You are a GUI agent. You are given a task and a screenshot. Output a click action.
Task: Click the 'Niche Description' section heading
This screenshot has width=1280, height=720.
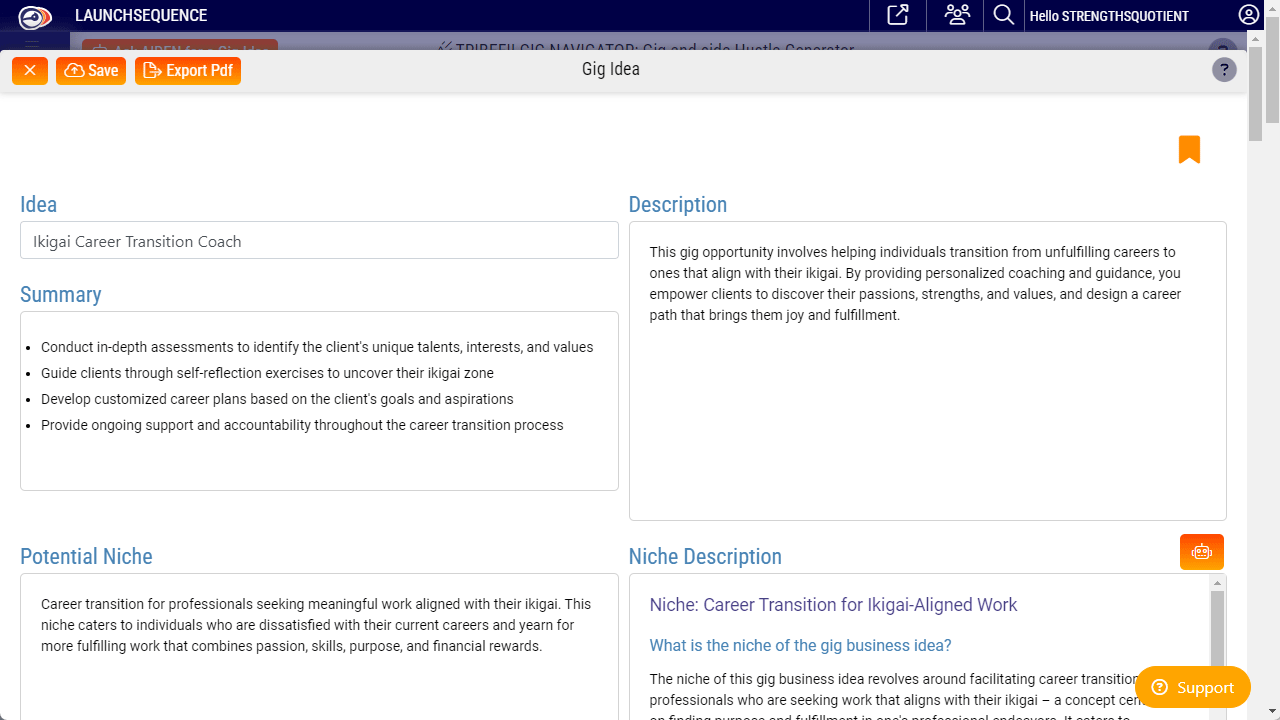point(705,556)
